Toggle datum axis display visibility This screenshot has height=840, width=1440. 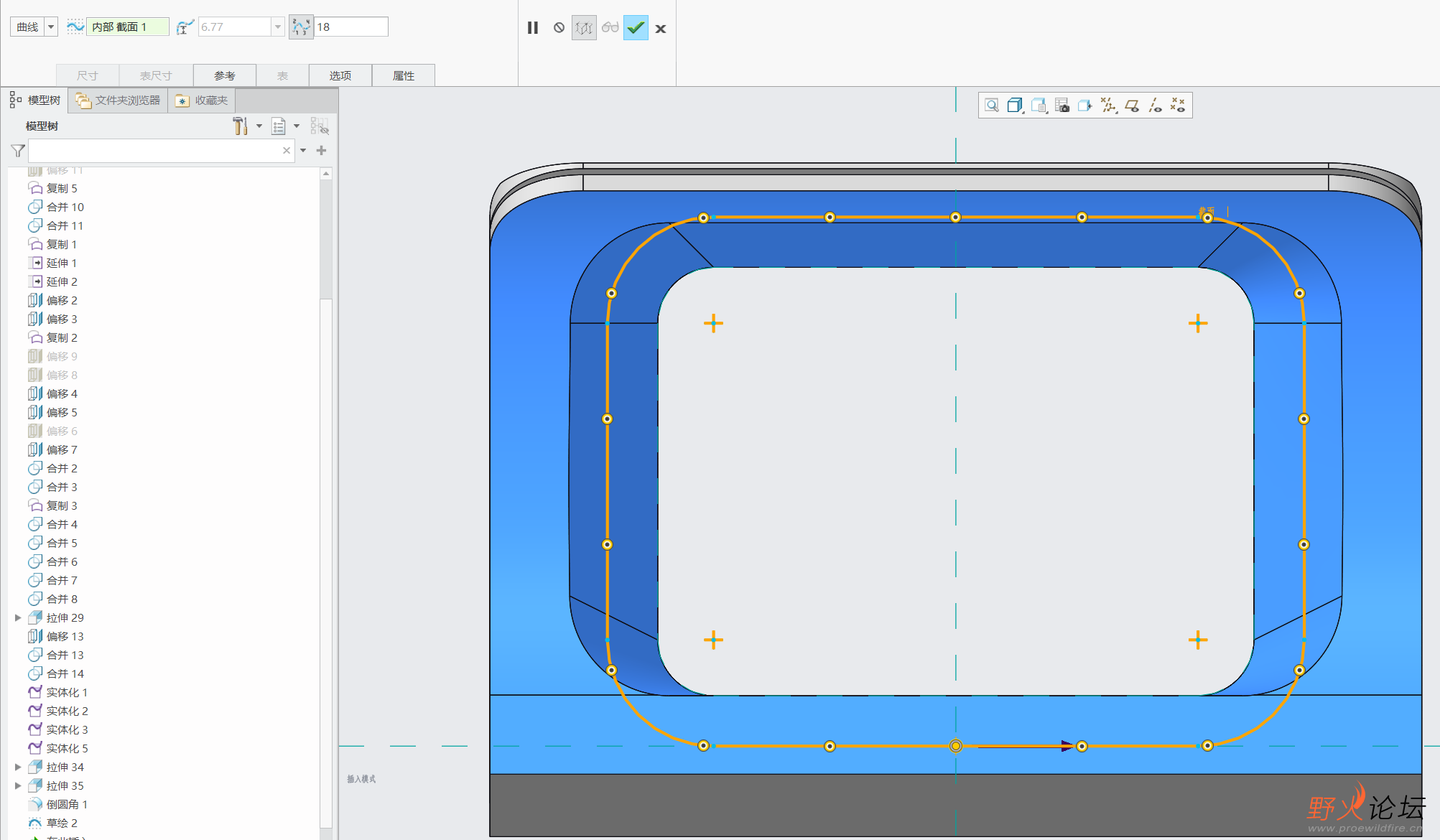pyautogui.click(x=1155, y=106)
